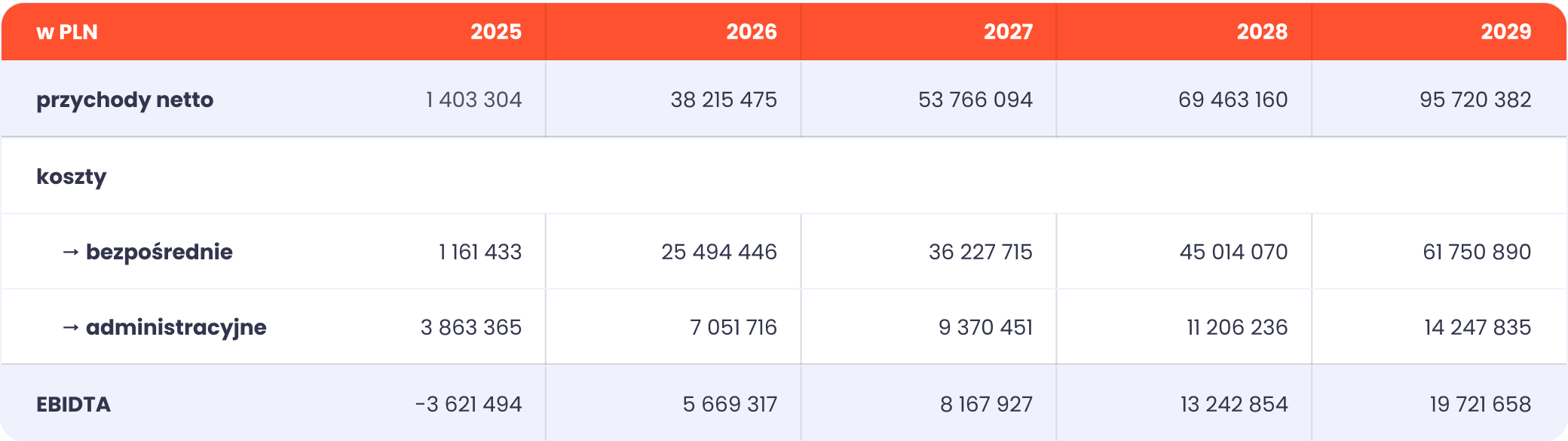Select the 2026 column header
The height and width of the screenshot is (441, 1568).
point(752,32)
